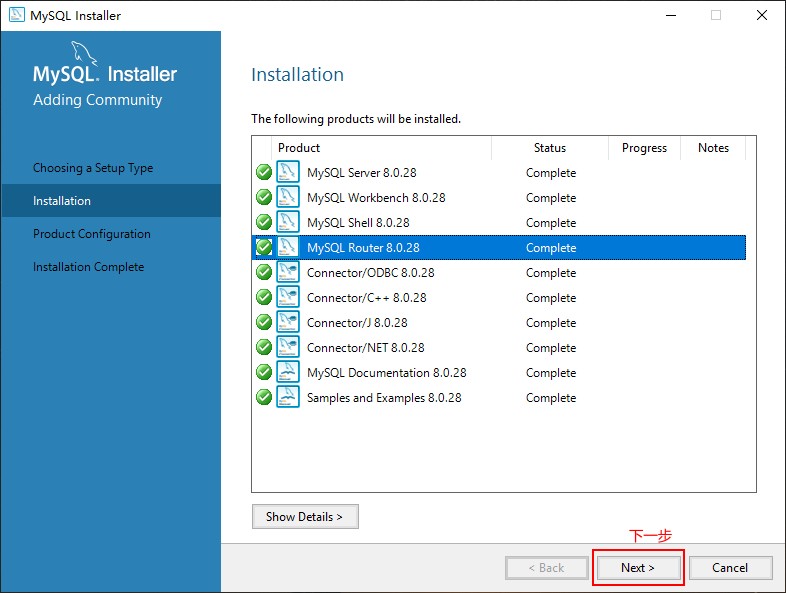Open the Installation Complete step
The height and width of the screenshot is (593, 786).
click(89, 267)
